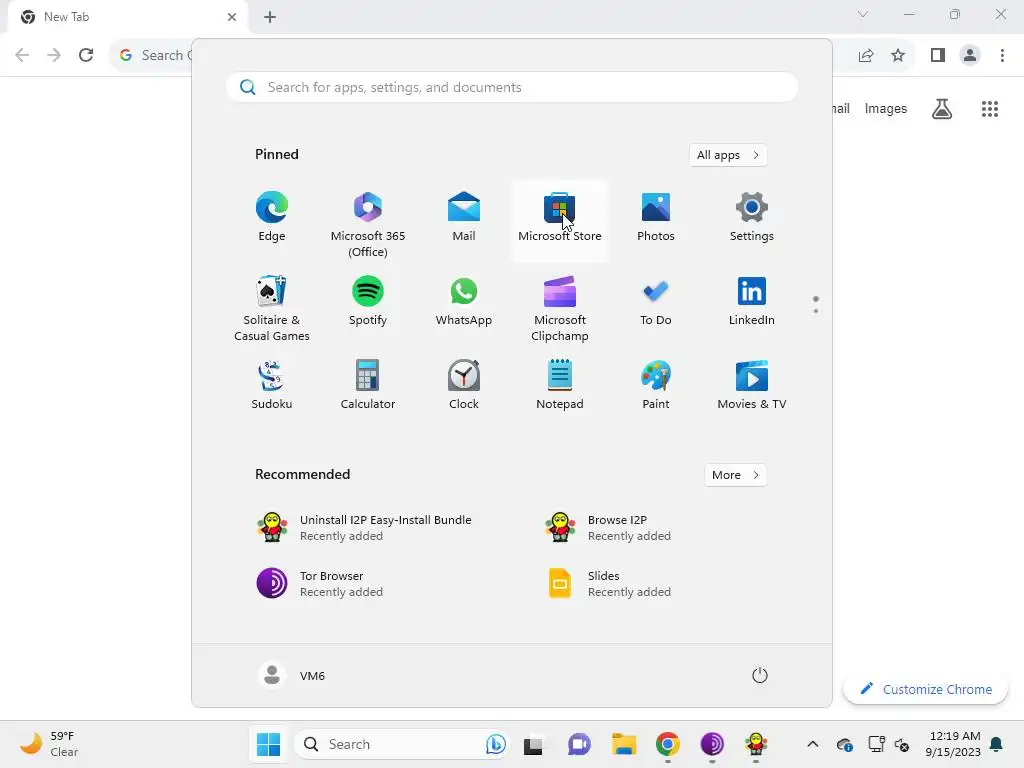Viewport: 1024px width, 768px height.
Task: Select the New Tab browser tab
Action: 127,17
